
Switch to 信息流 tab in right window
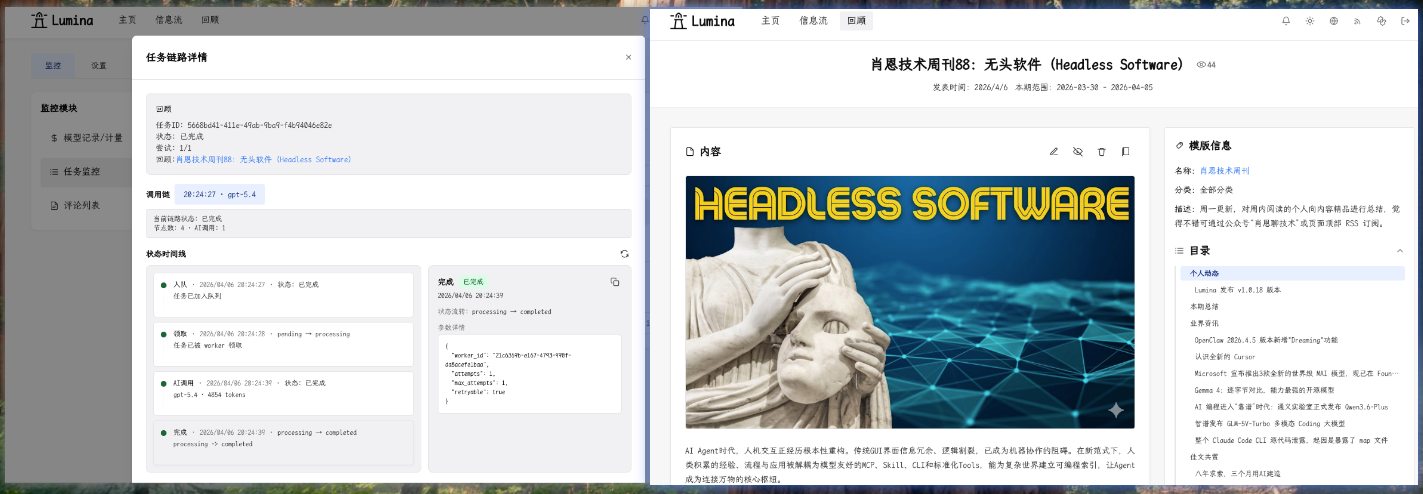813,21
